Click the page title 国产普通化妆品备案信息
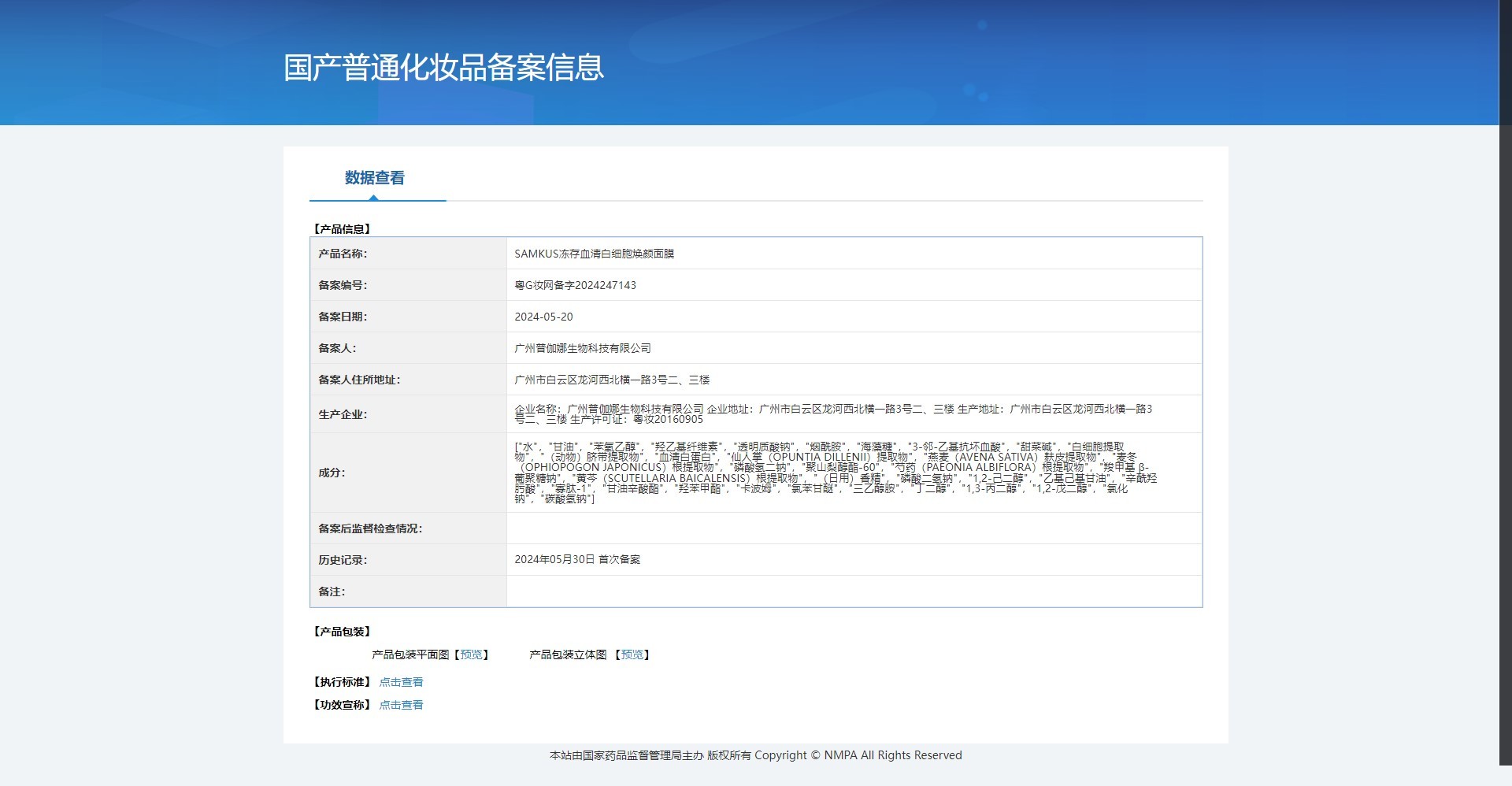This screenshot has height=786, width=1512. [x=443, y=68]
